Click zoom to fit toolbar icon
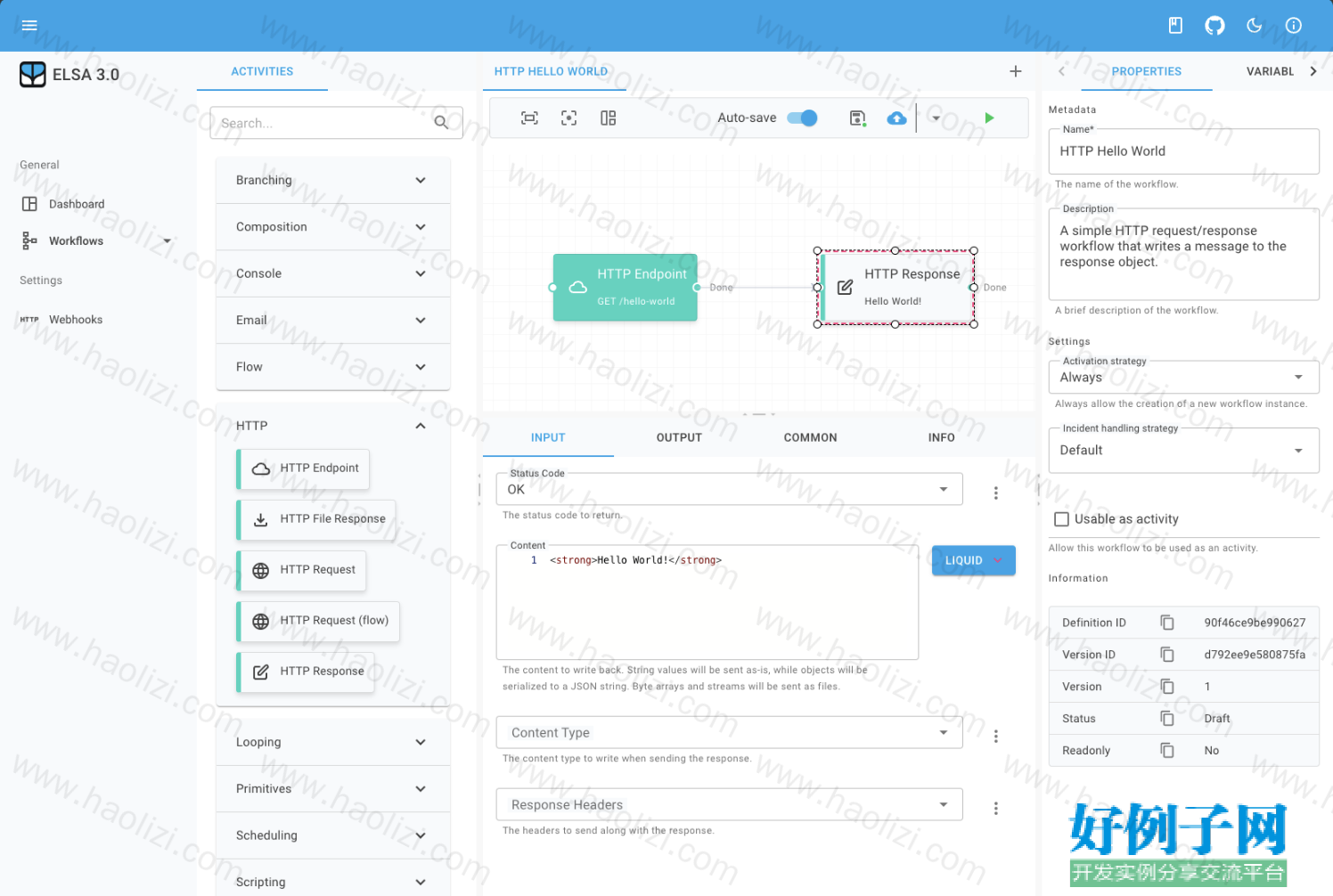 (x=529, y=118)
